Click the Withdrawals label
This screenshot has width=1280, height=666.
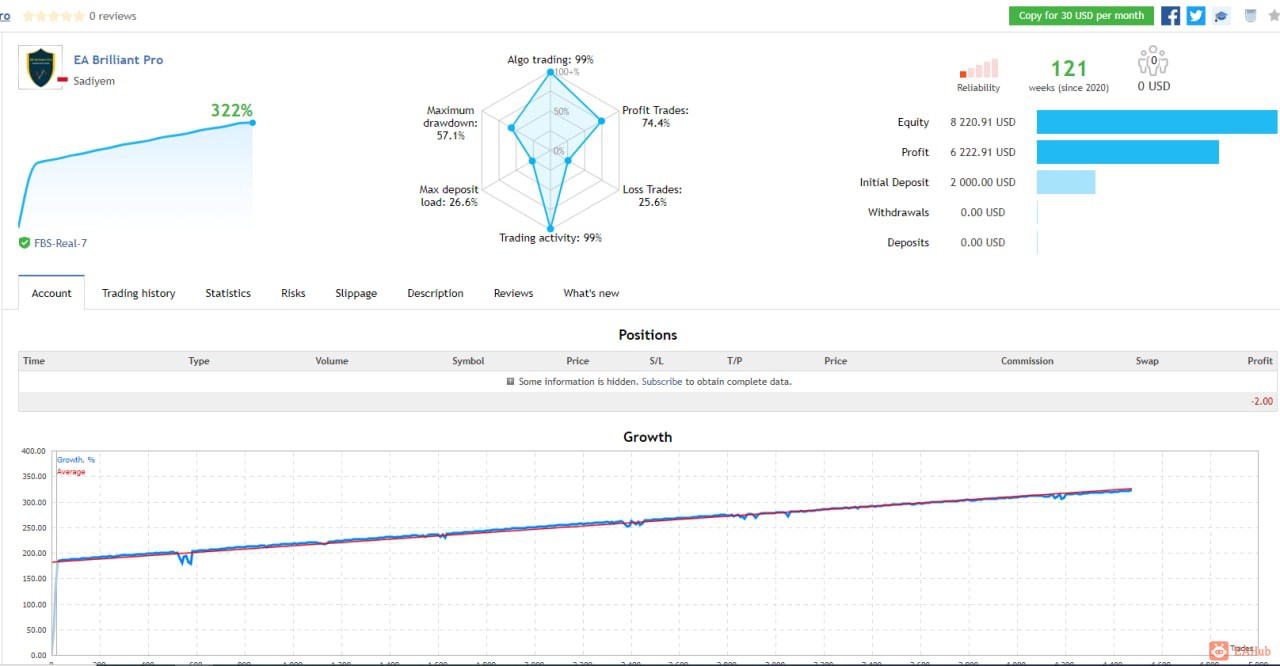coord(898,212)
